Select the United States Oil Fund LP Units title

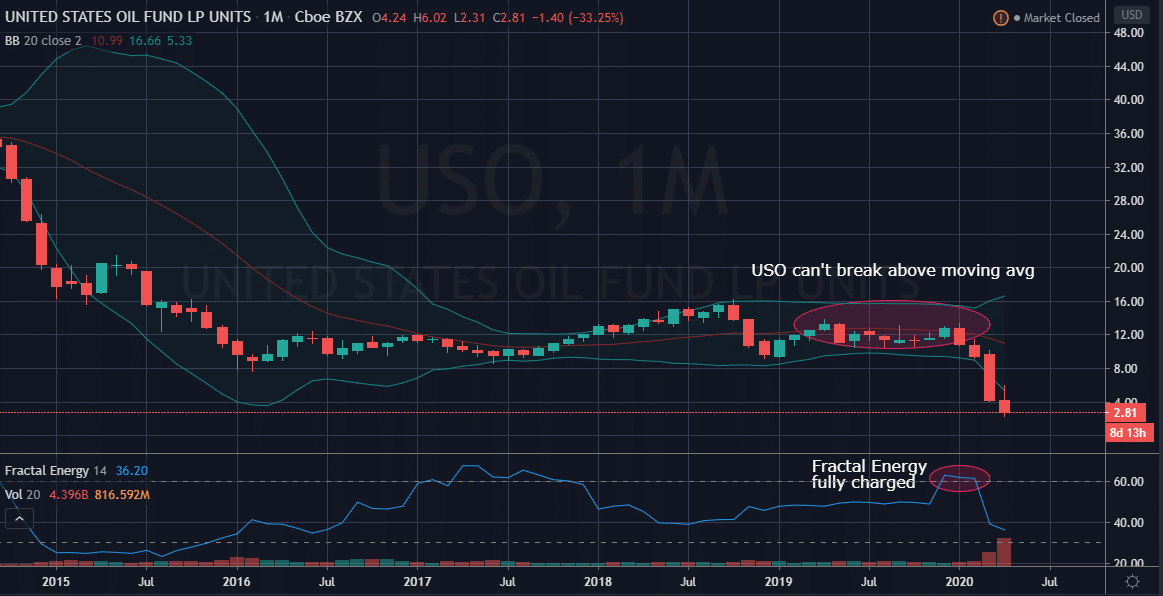128,16
